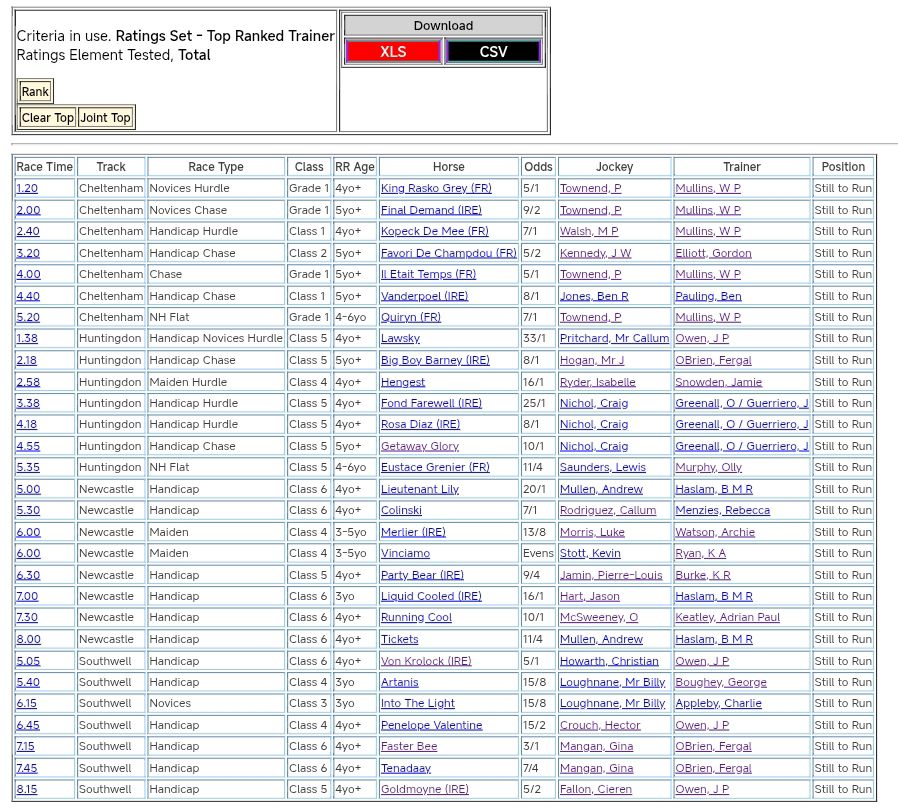Open trainer Snowden, Jamie link

[718, 382]
